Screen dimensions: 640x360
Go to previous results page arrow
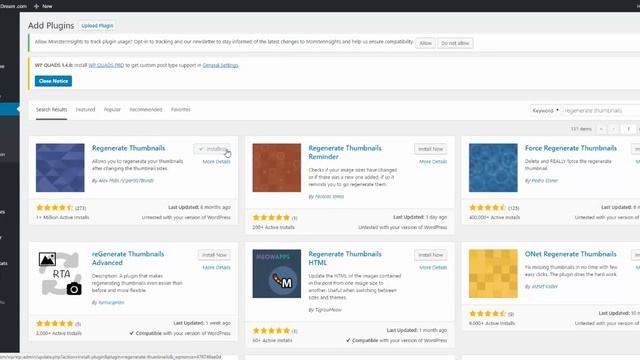[613, 129]
